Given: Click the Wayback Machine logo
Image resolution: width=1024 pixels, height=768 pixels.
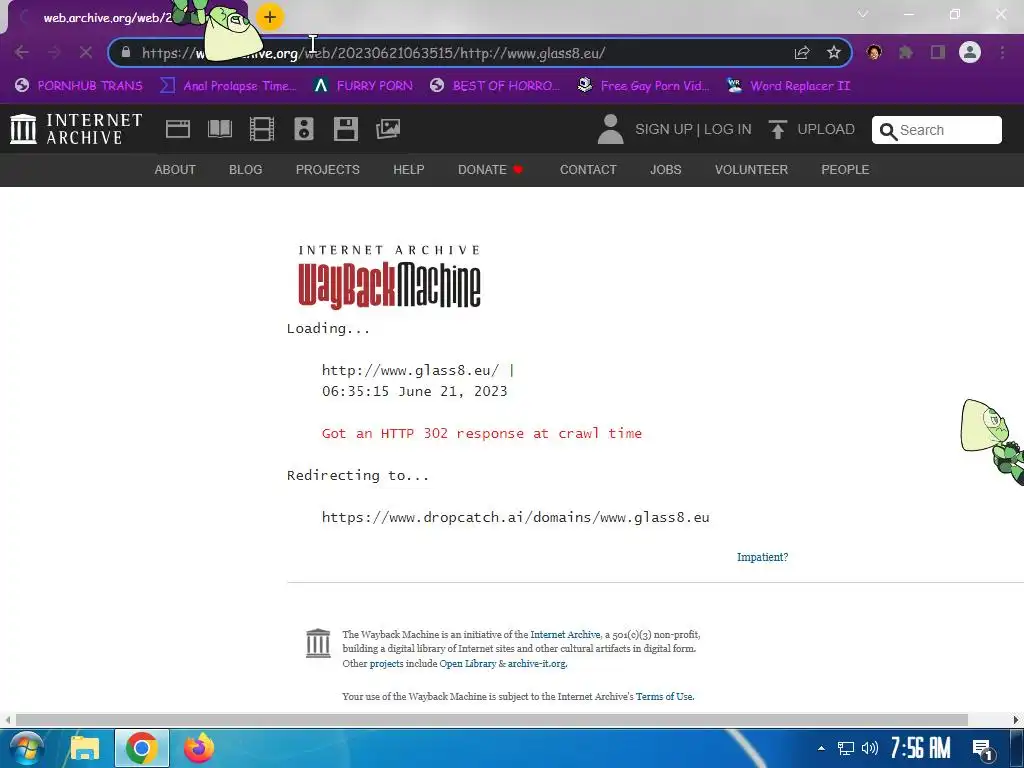Looking at the screenshot, I should (x=390, y=277).
